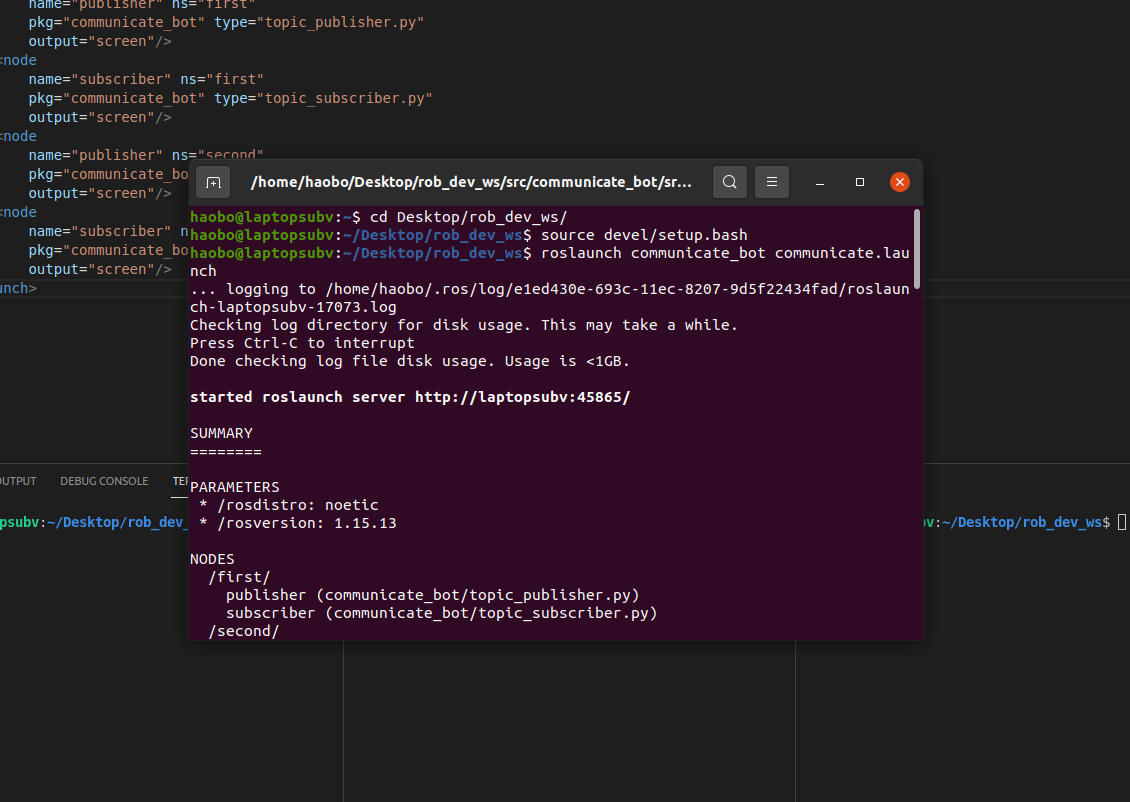The image size is (1130, 802).
Task: Click the '/rosversion: 1.15.13' line
Action: (x=298, y=523)
